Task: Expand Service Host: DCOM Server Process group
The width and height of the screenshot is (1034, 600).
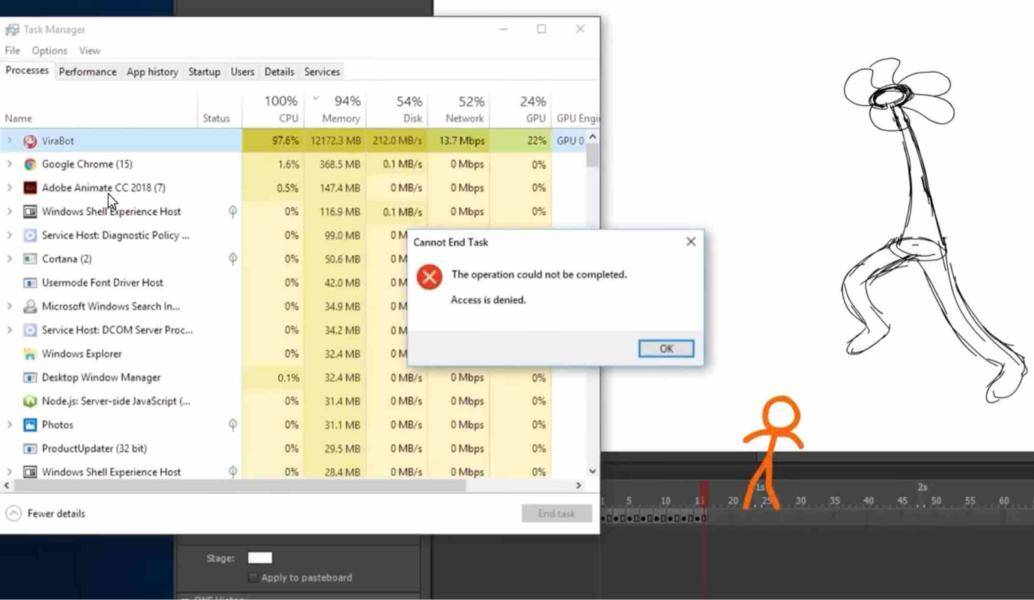Action: pos(9,330)
